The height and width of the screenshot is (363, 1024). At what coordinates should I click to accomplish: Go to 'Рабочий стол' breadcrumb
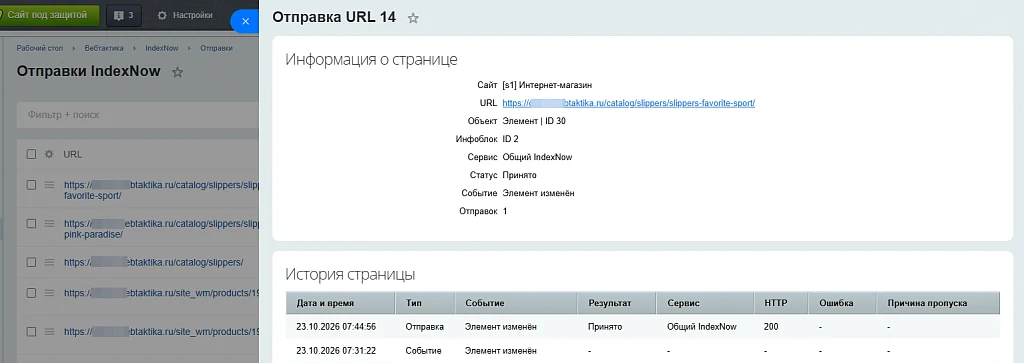click(x=40, y=48)
